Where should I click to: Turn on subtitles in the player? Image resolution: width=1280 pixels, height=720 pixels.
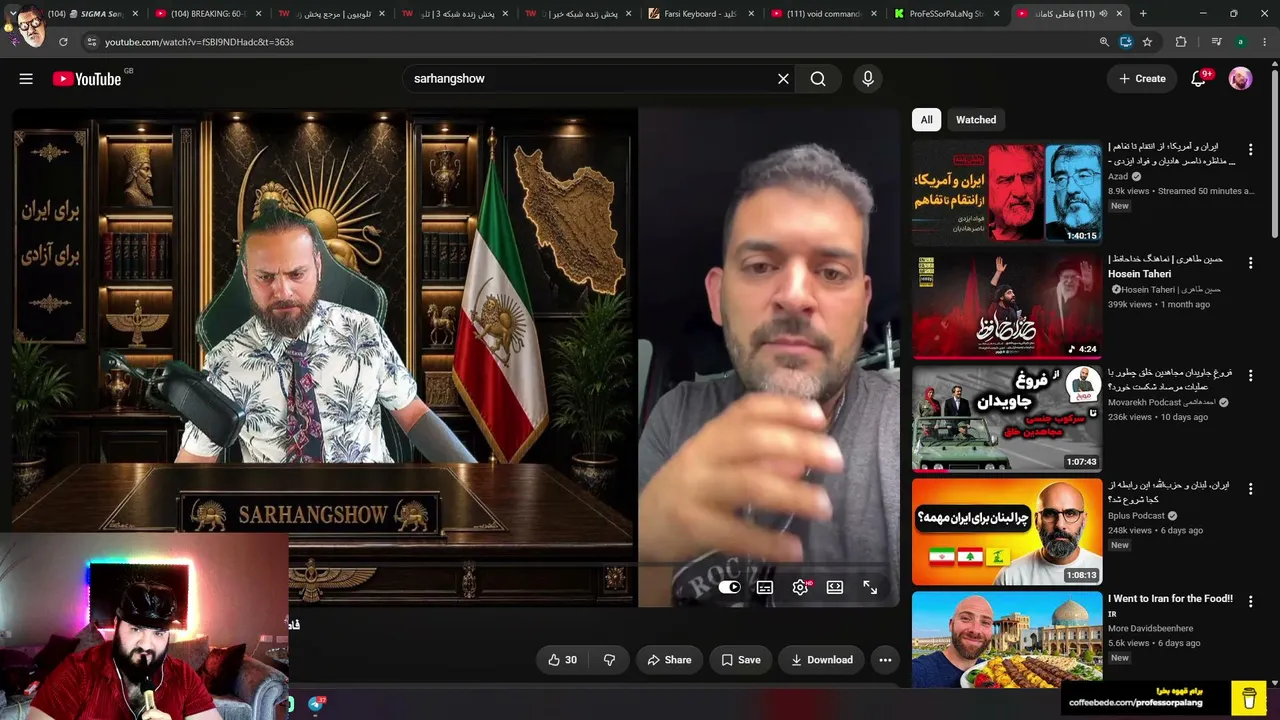click(765, 587)
